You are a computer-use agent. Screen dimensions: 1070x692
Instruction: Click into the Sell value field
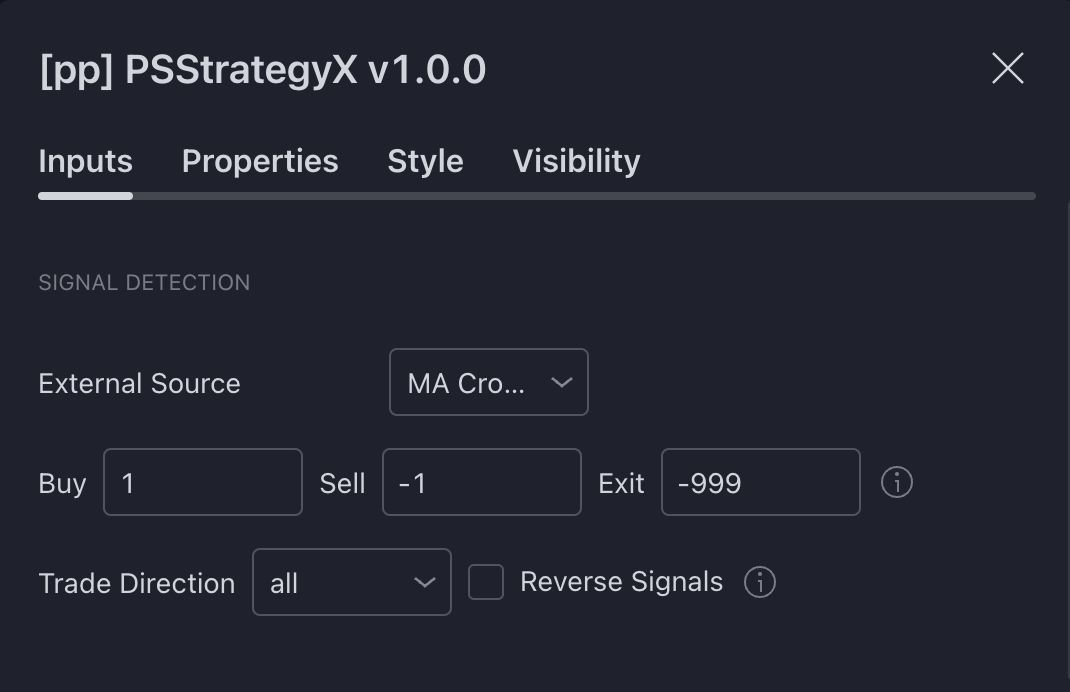(x=482, y=482)
